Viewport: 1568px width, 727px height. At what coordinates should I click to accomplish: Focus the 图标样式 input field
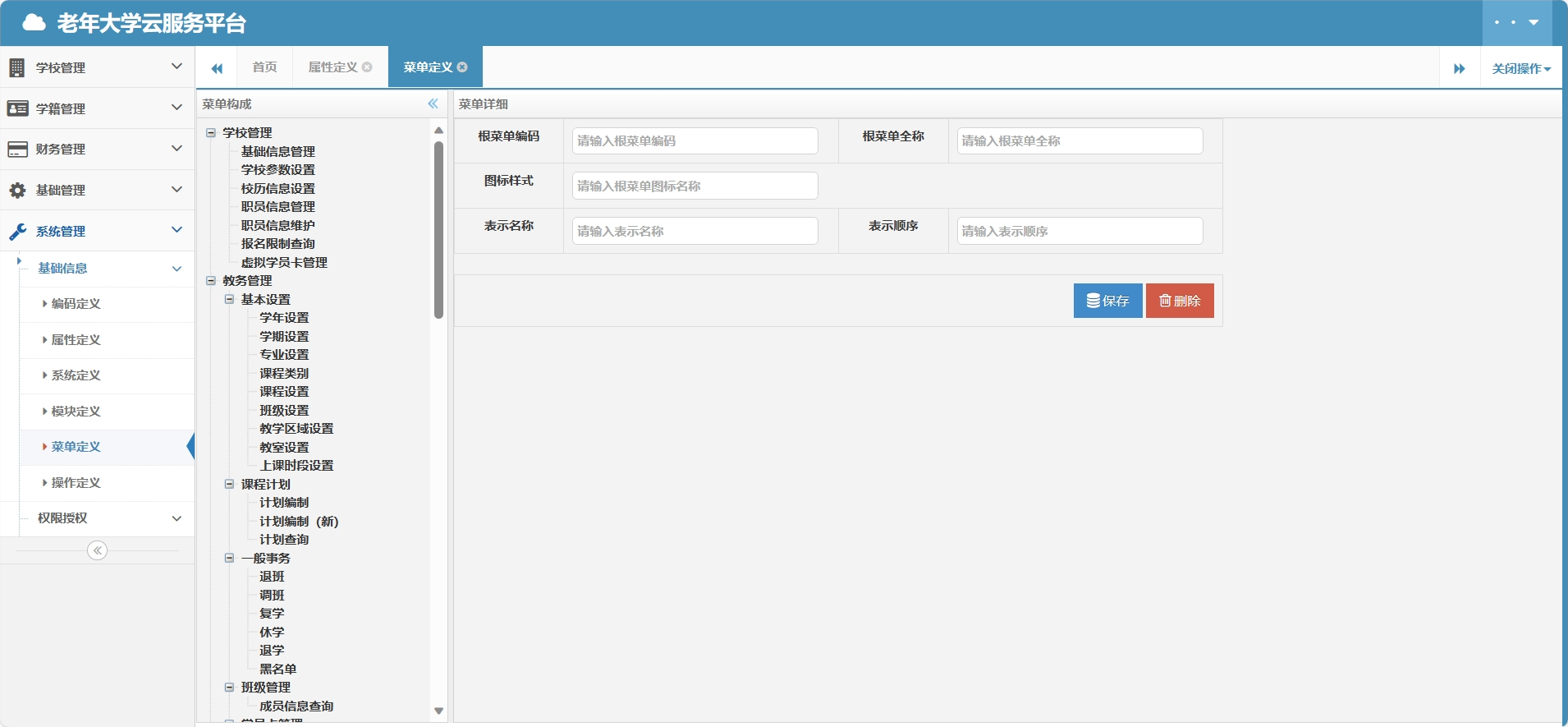coord(695,186)
